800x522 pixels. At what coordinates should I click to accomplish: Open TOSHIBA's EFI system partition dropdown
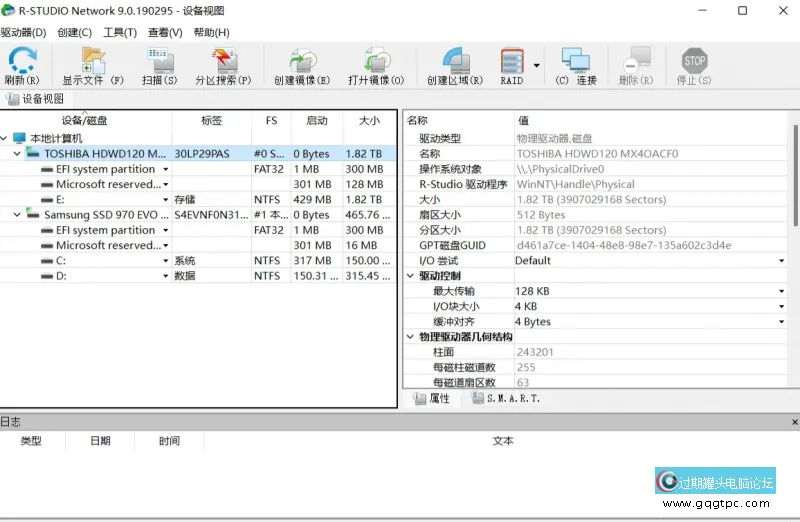pyautogui.click(x=165, y=169)
